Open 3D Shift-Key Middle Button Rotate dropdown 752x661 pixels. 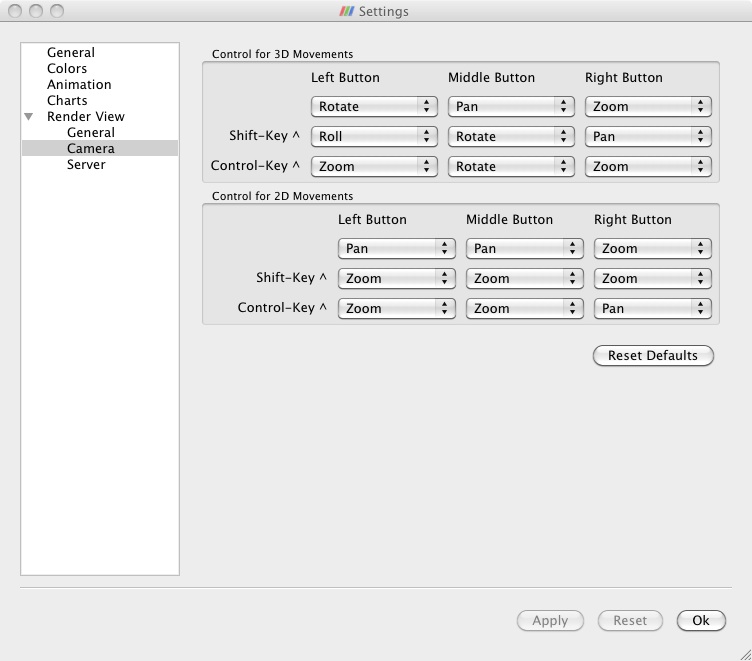pos(511,137)
